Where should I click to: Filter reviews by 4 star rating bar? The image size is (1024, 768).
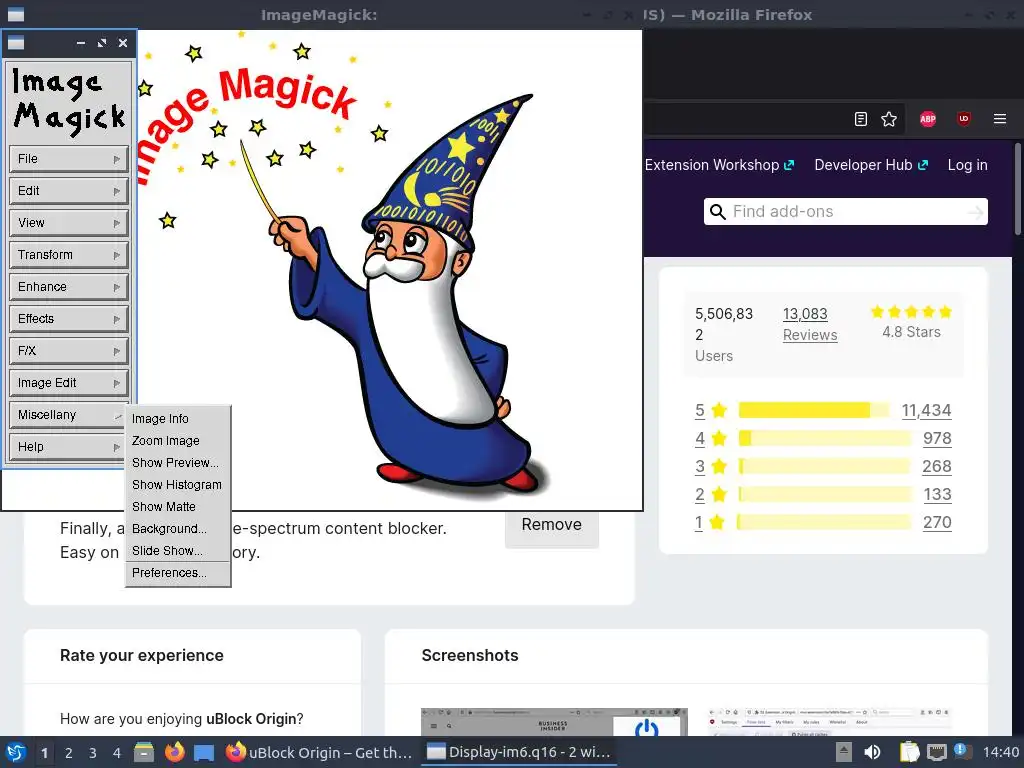(x=825, y=438)
